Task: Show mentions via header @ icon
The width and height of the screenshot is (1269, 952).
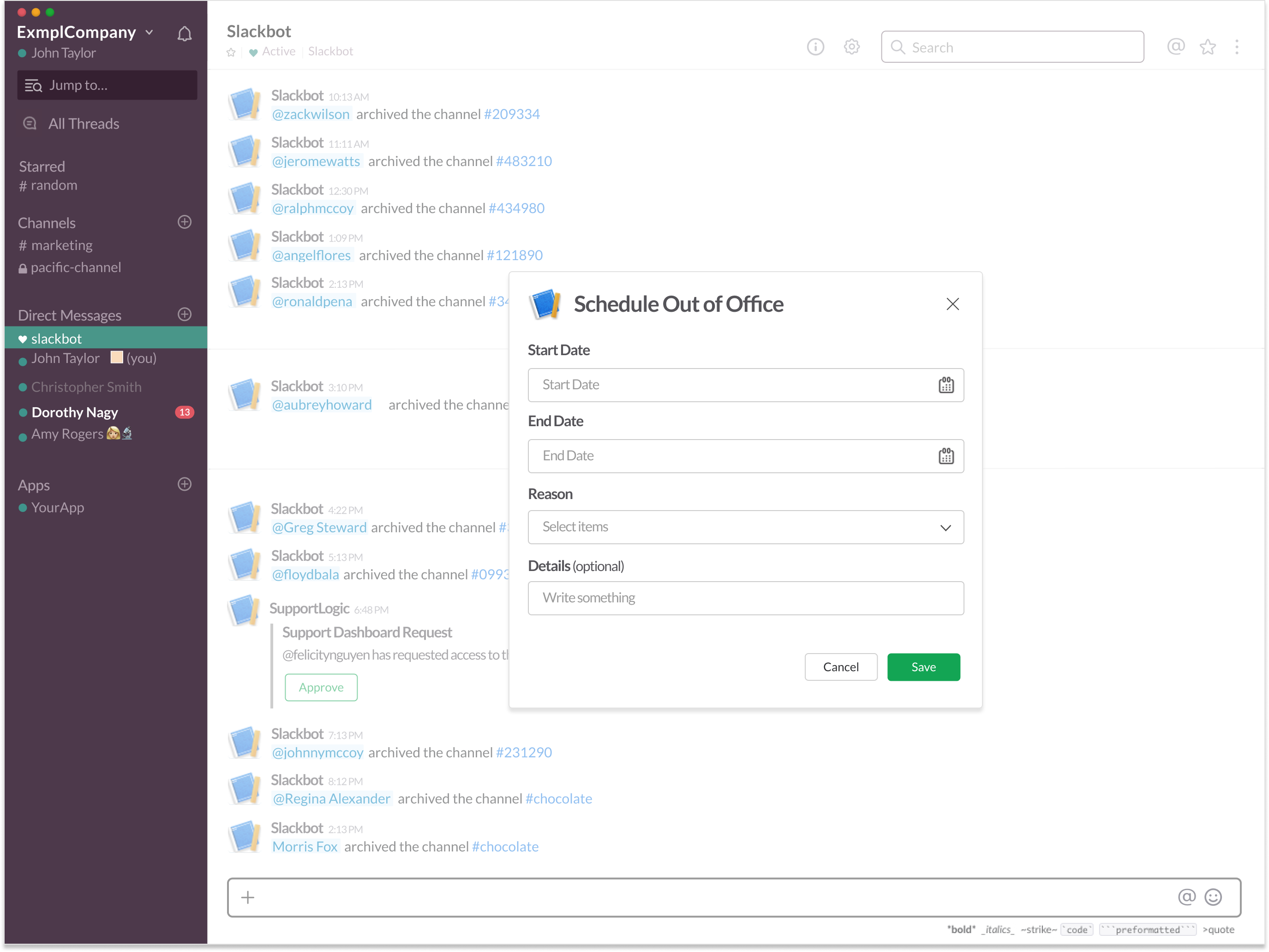Action: tap(1176, 47)
